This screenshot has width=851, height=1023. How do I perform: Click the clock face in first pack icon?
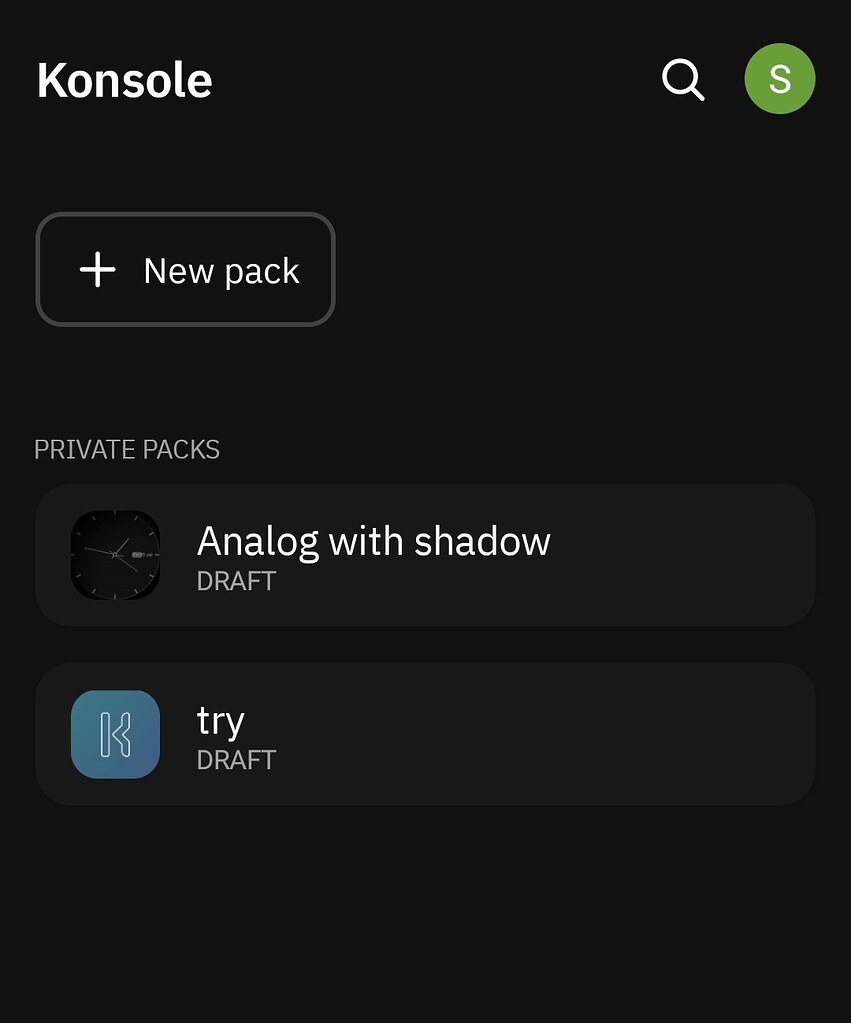(116, 555)
